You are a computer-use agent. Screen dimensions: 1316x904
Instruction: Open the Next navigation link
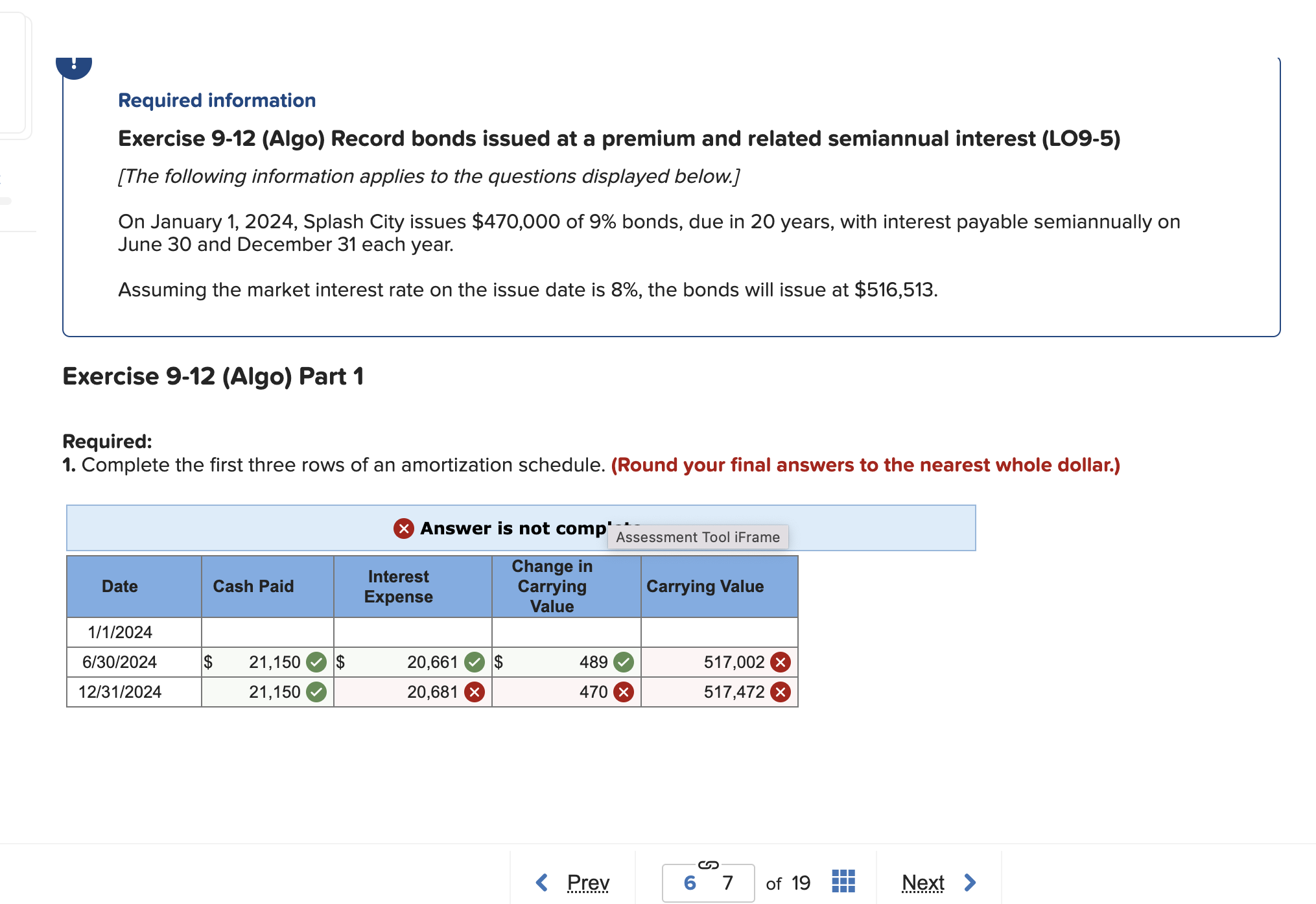(923, 882)
